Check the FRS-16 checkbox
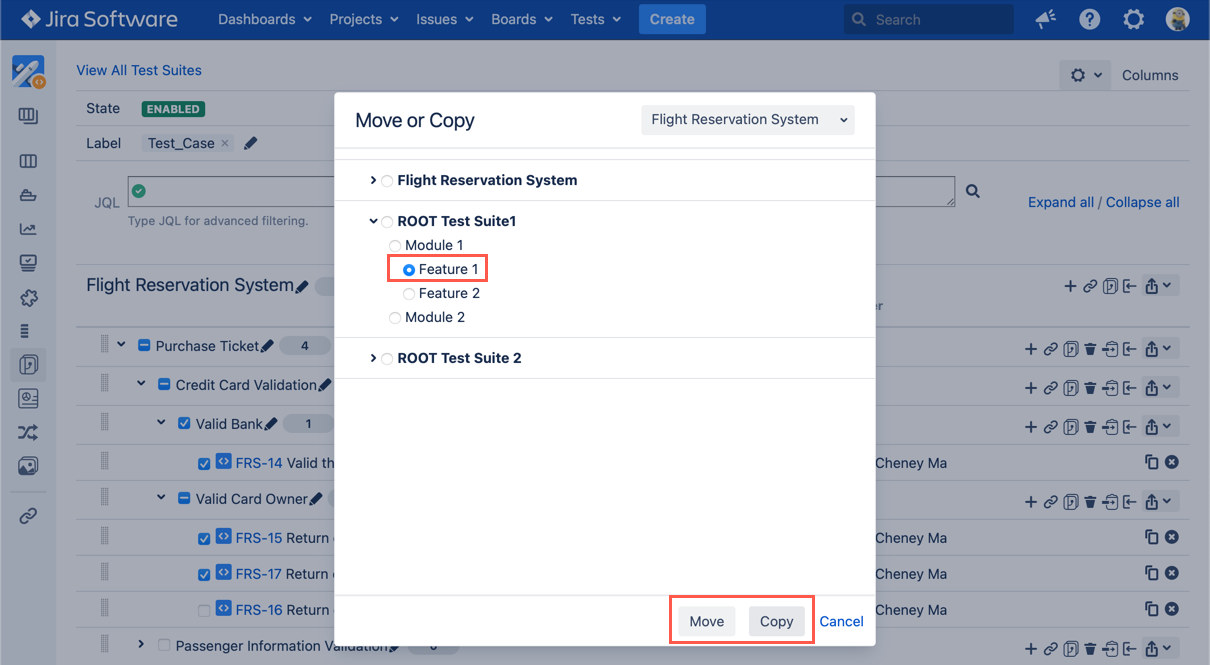 [204, 610]
